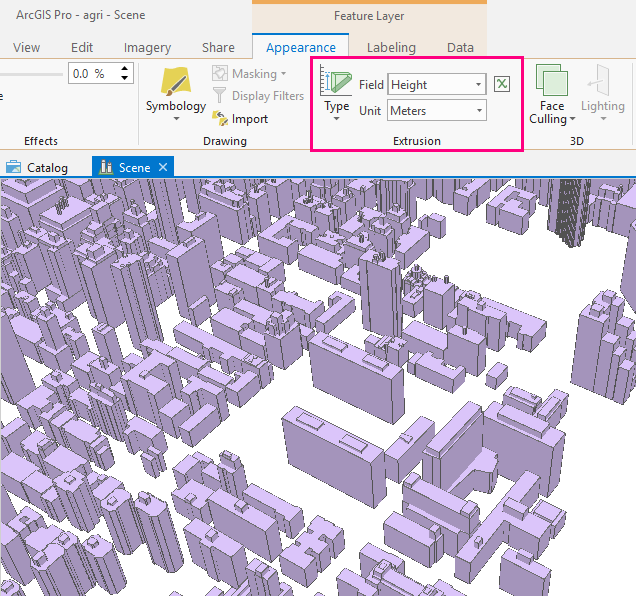Click the Lighting icon
The height and width of the screenshot is (596, 636).
[599, 80]
